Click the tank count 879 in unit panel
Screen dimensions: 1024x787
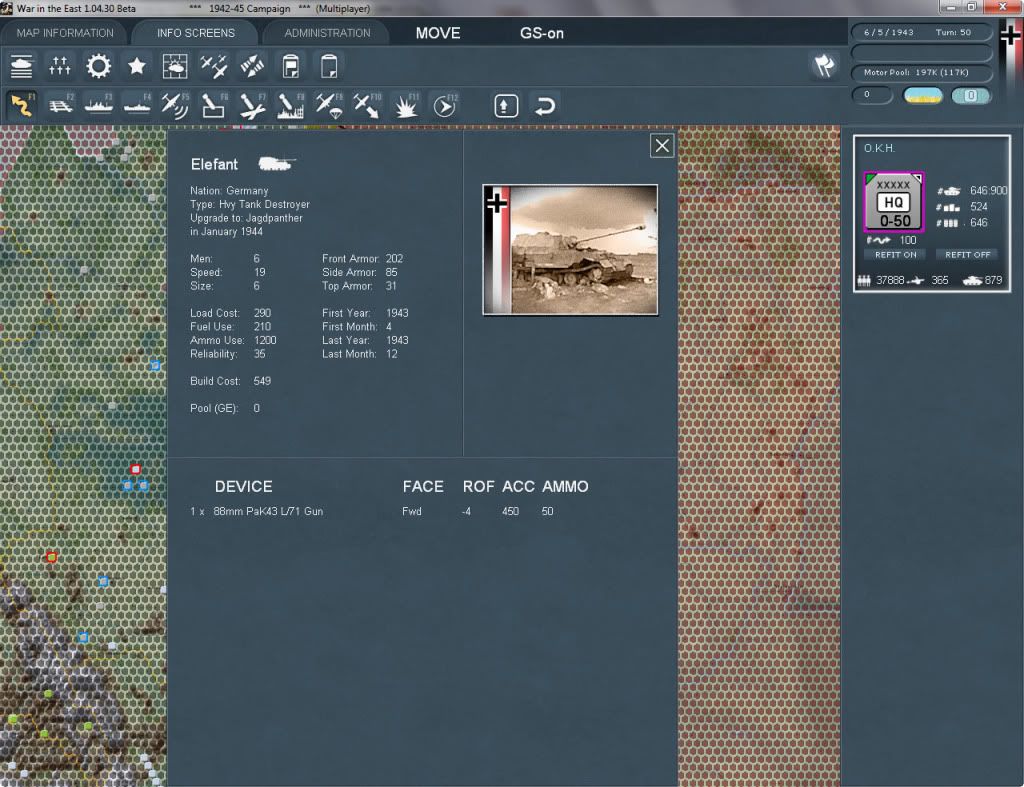tap(993, 280)
